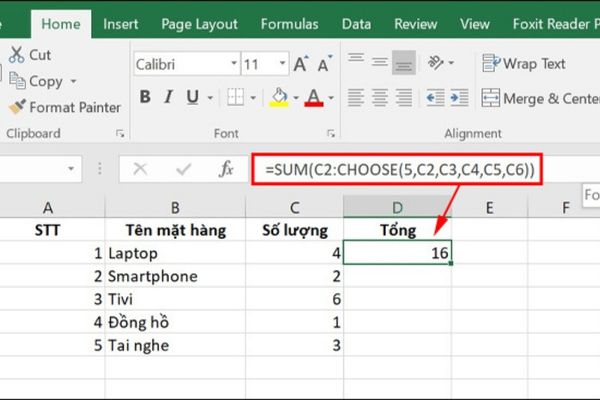The width and height of the screenshot is (600, 400).
Task: Click Wrap Text button
Action: (523, 63)
